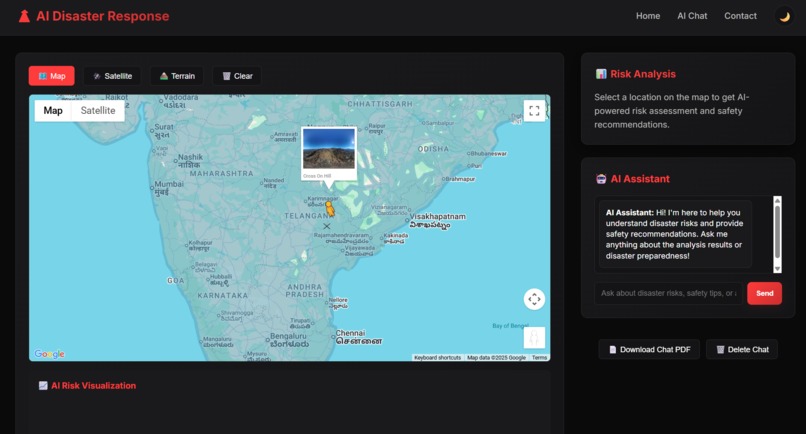Open the Contact page
The width and height of the screenshot is (806, 434).
click(740, 16)
